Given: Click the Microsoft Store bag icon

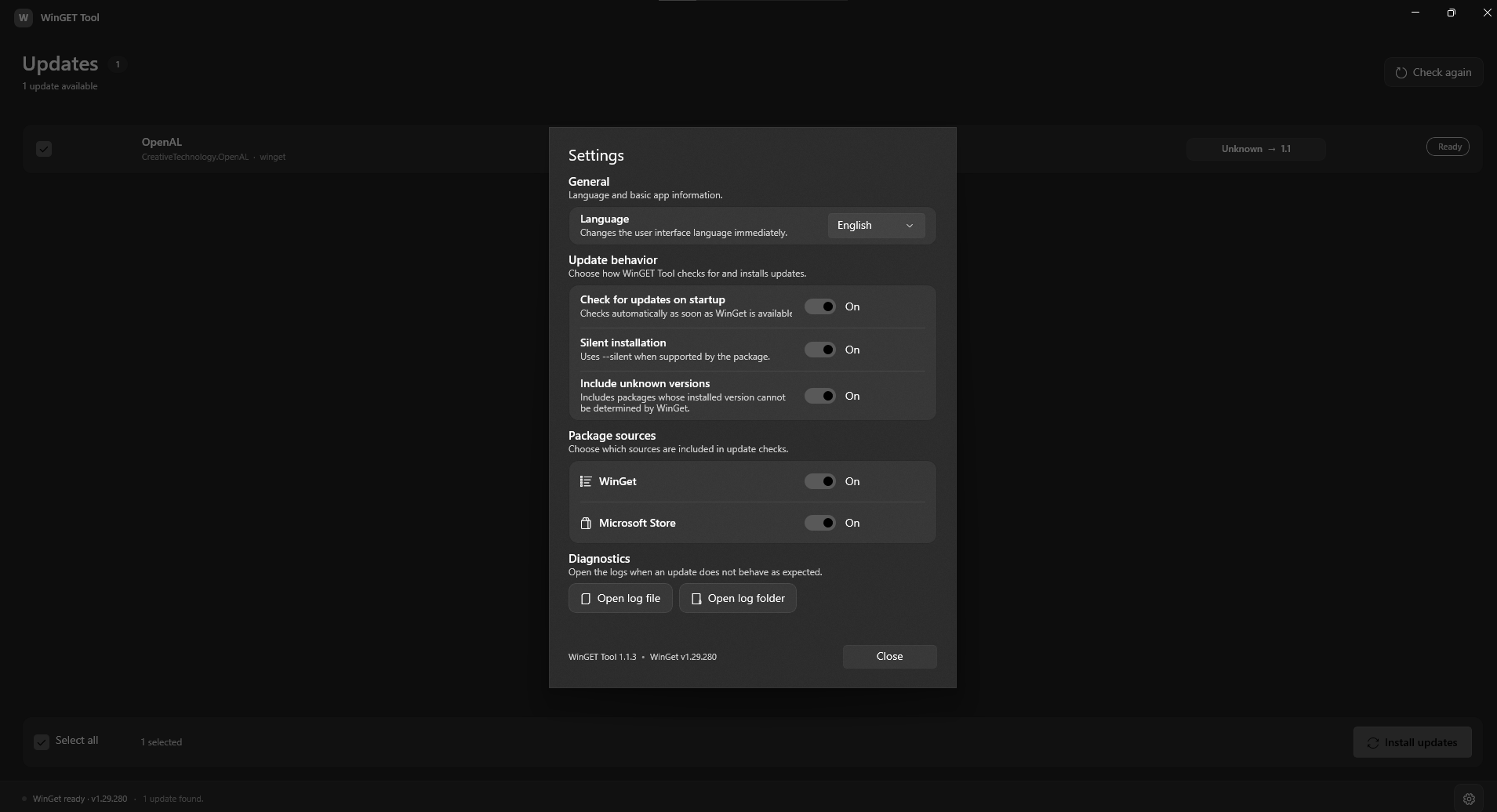Looking at the screenshot, I should coord(586,523).
